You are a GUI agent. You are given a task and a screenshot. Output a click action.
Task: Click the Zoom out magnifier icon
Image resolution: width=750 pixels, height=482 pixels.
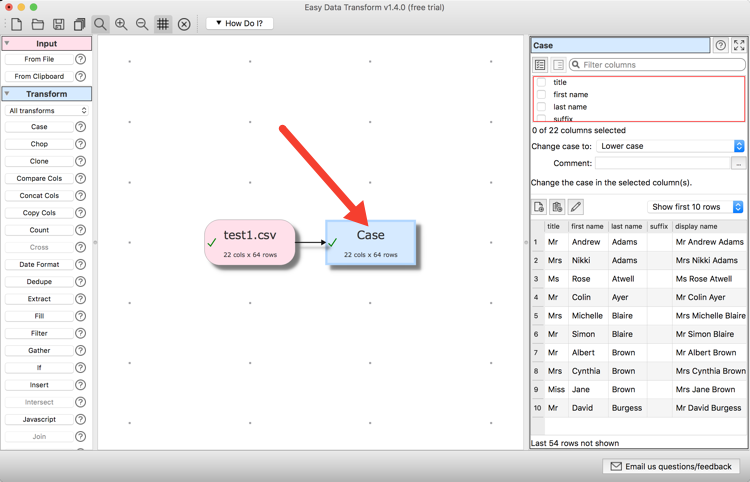[x=142, y=24]
